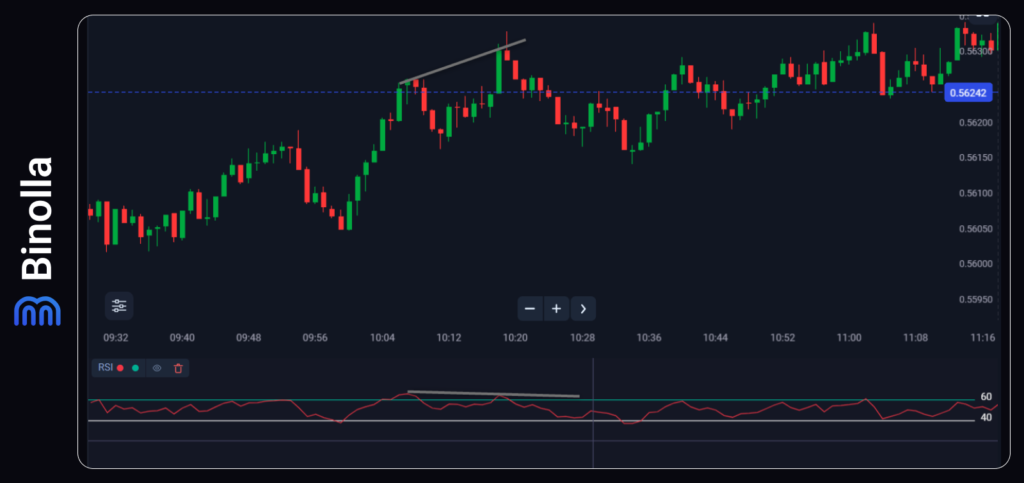Select the current price tag 0.56242
This screenshot has width=1024, height=483.
click(968, 93)
